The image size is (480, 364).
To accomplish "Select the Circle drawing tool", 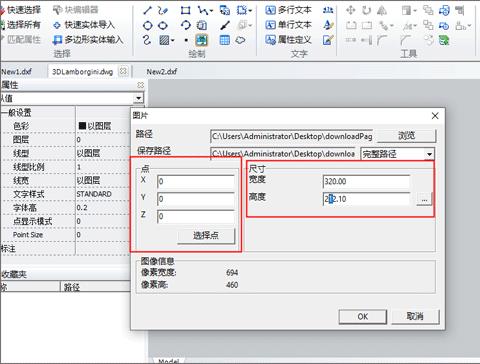I will click(147, 25).
